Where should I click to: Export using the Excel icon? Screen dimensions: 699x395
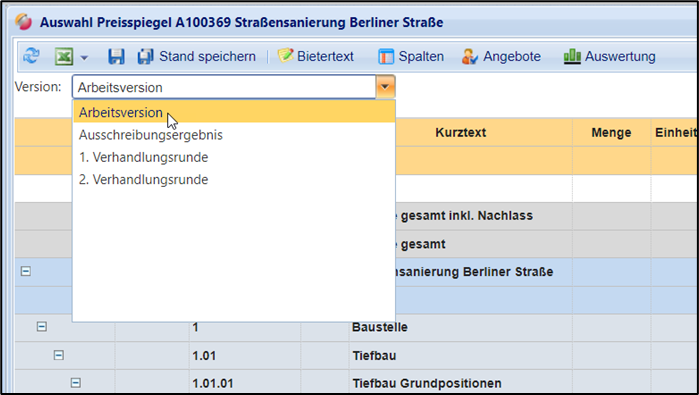[64, 57]
